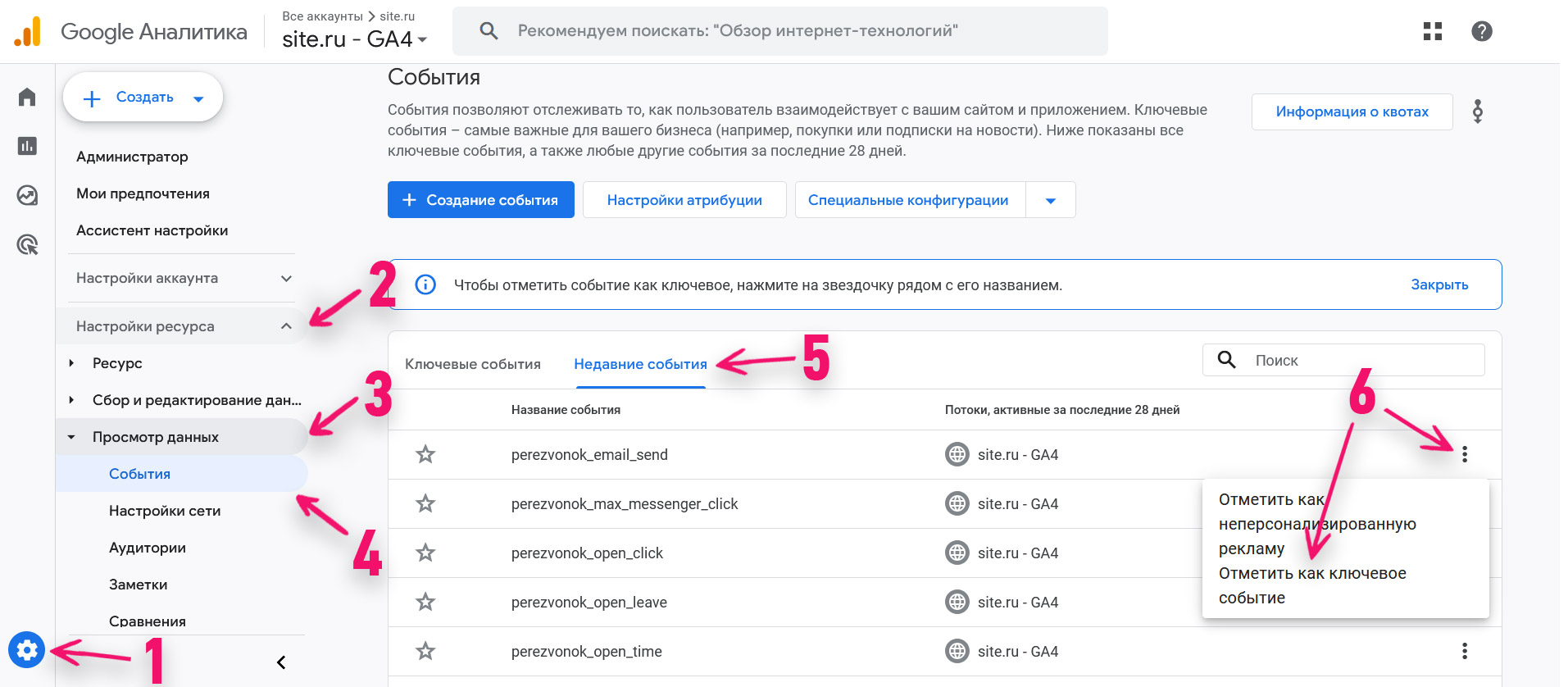Viewport: 1568px width, 687px height.
Task: Open the Home icon in left sidebar
Action: 26,96
